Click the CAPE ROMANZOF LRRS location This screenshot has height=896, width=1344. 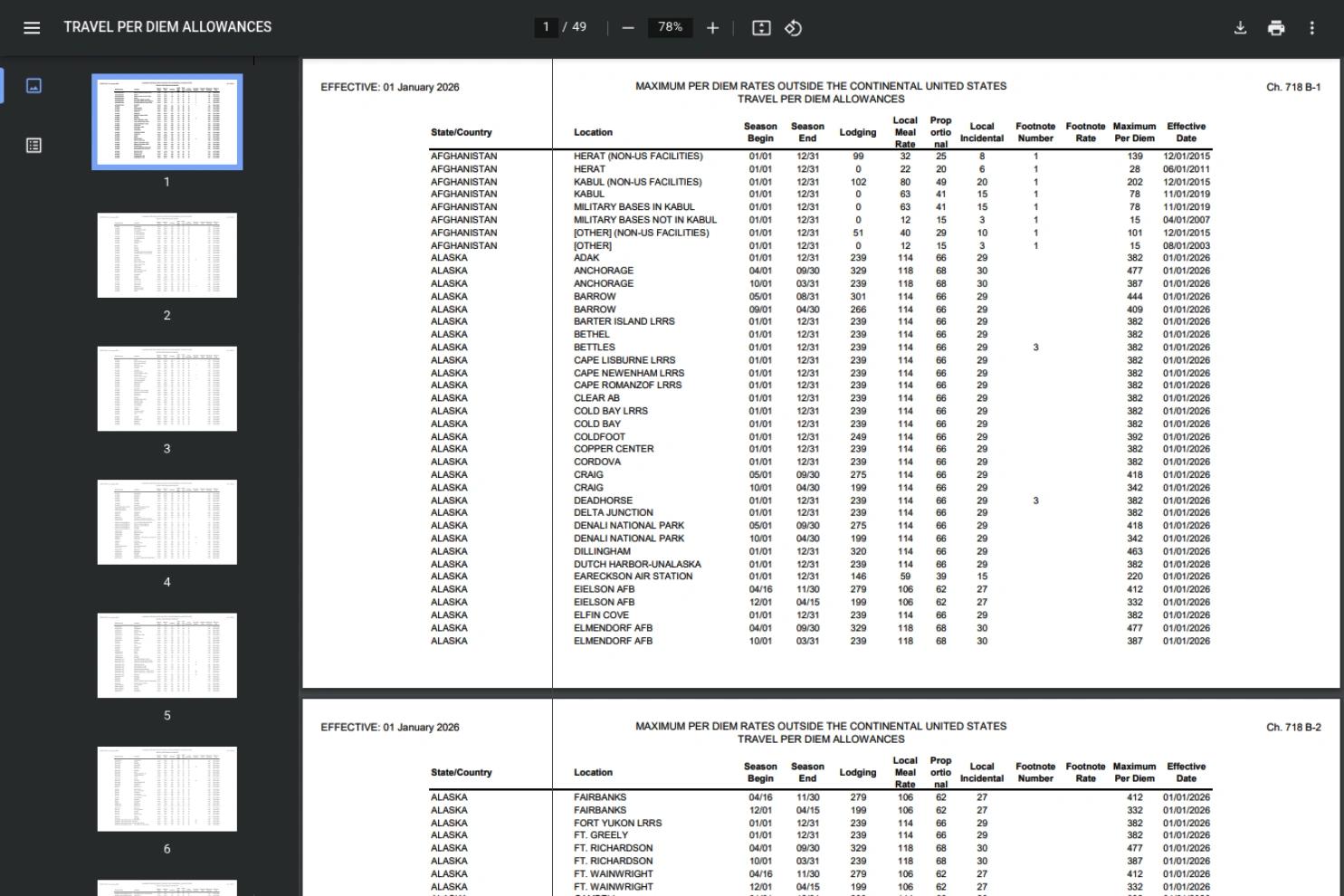click(628, 386)
